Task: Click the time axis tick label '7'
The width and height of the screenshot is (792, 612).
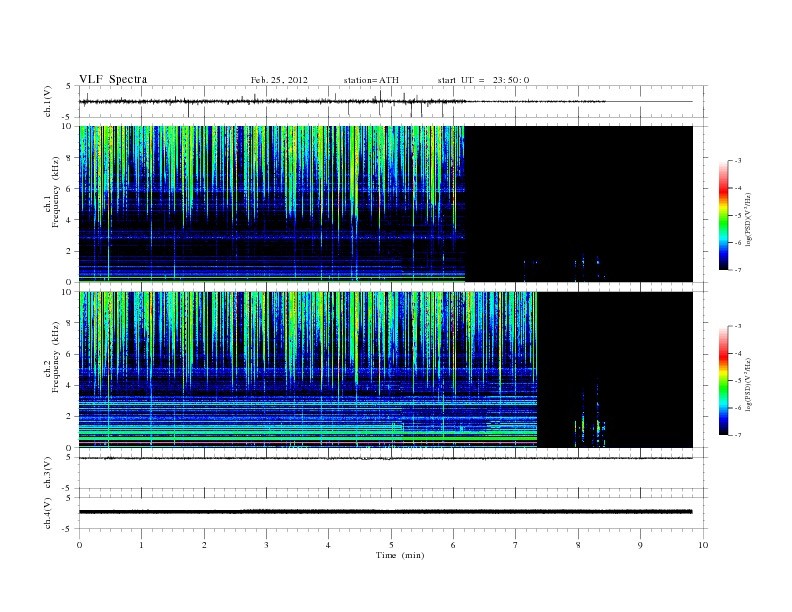Action: tap(516, 545)
